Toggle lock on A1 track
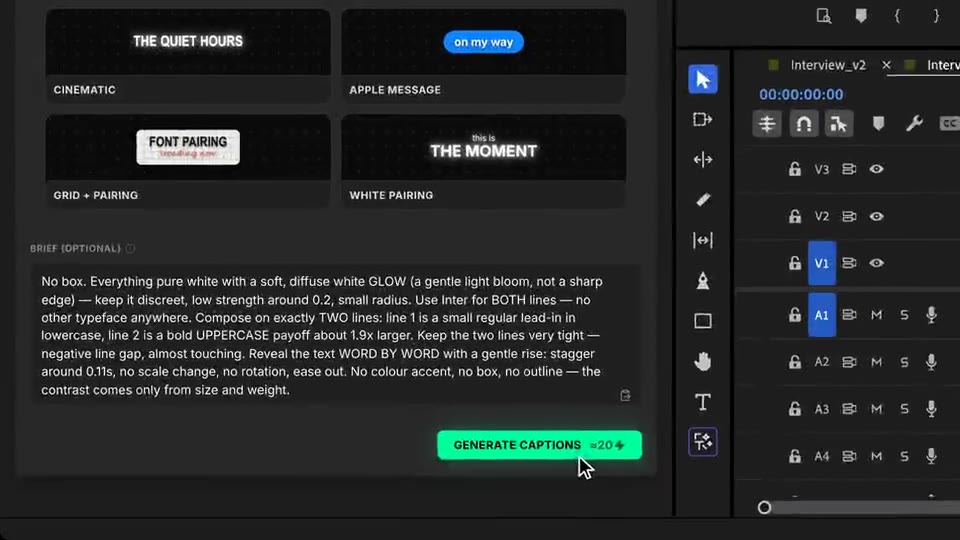Screen dimensions: 960x540 (794, 315)
